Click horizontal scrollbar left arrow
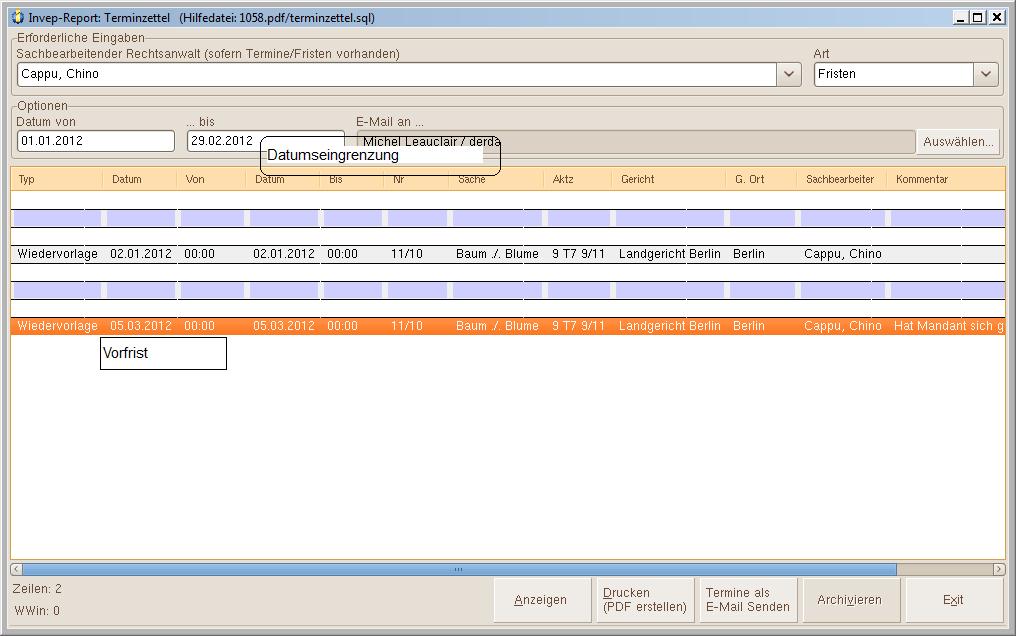Image resolution: width=1016 pixels, height=636 pixels. [16, 569]
